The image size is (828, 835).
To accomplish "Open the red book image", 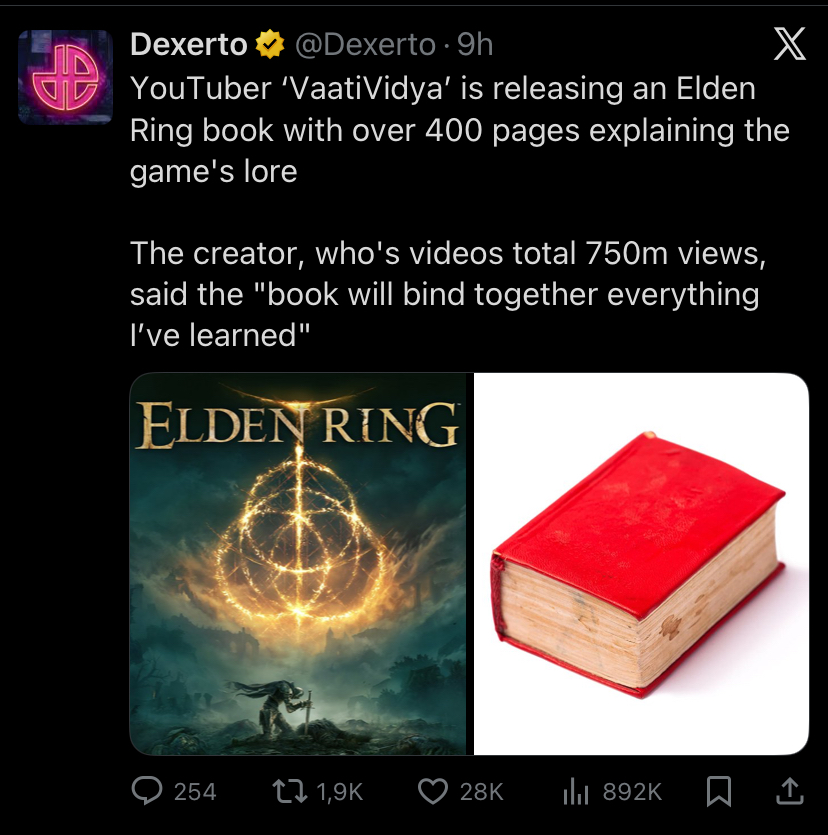I will [x=641, y=563].
